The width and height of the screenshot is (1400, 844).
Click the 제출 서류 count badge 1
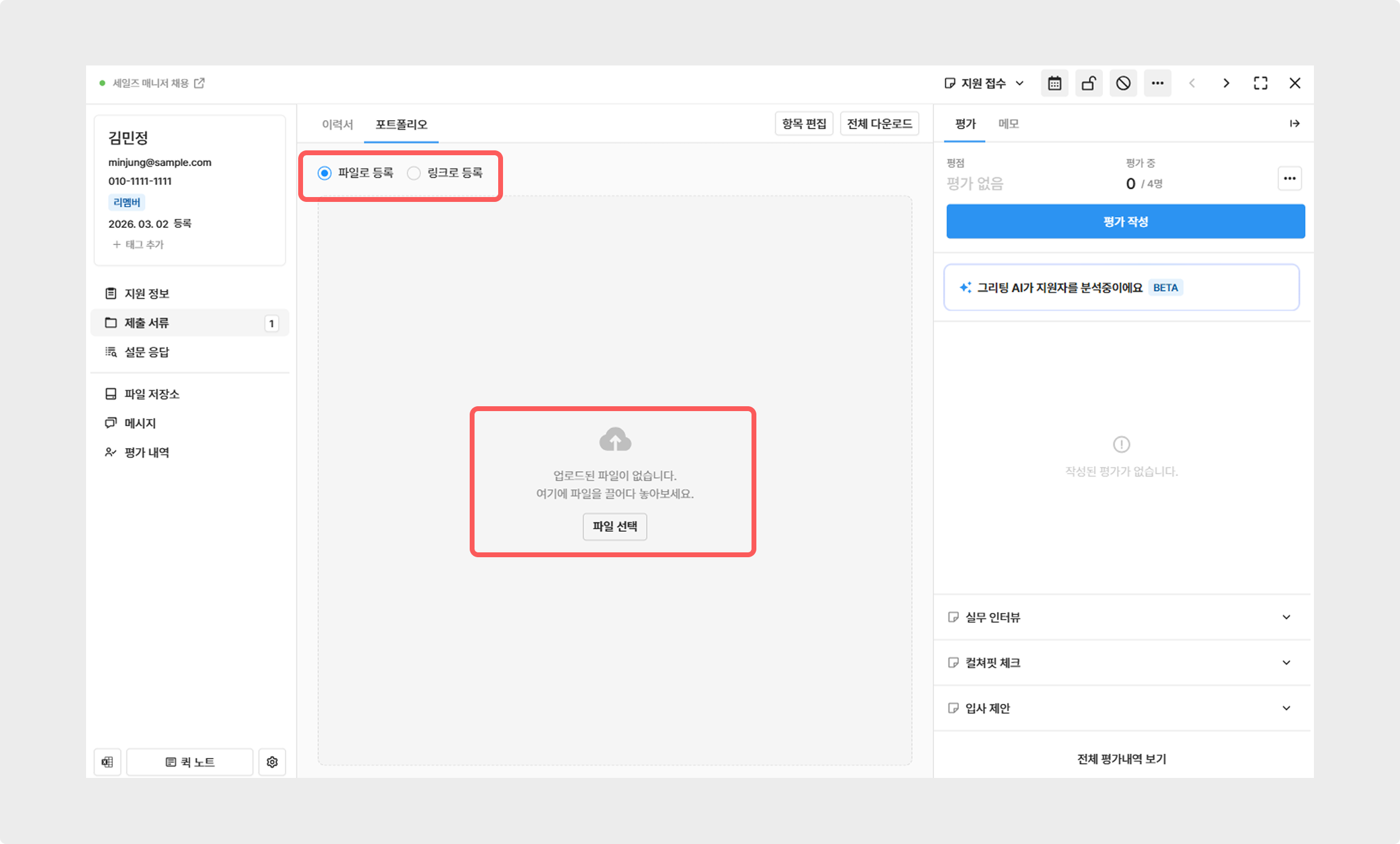pos(272,323)
